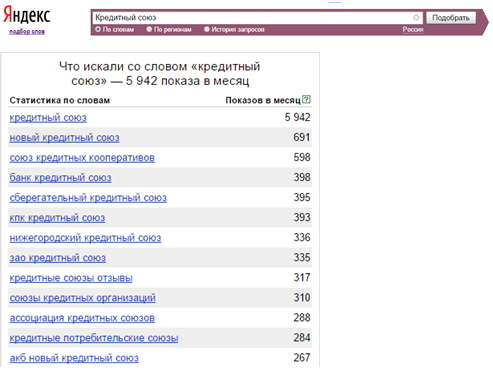Clear the search field with the X icon
Screen dimensions: 493x371
pos(416,18)
